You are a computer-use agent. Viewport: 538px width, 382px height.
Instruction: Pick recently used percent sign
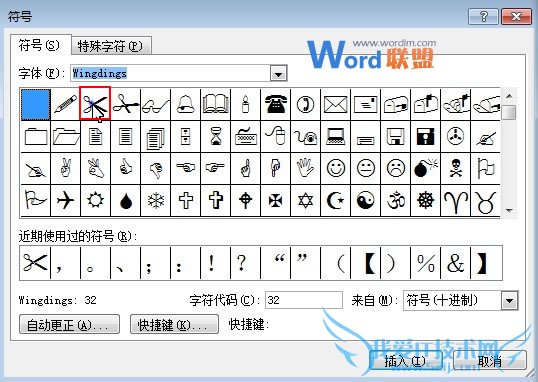425,263
